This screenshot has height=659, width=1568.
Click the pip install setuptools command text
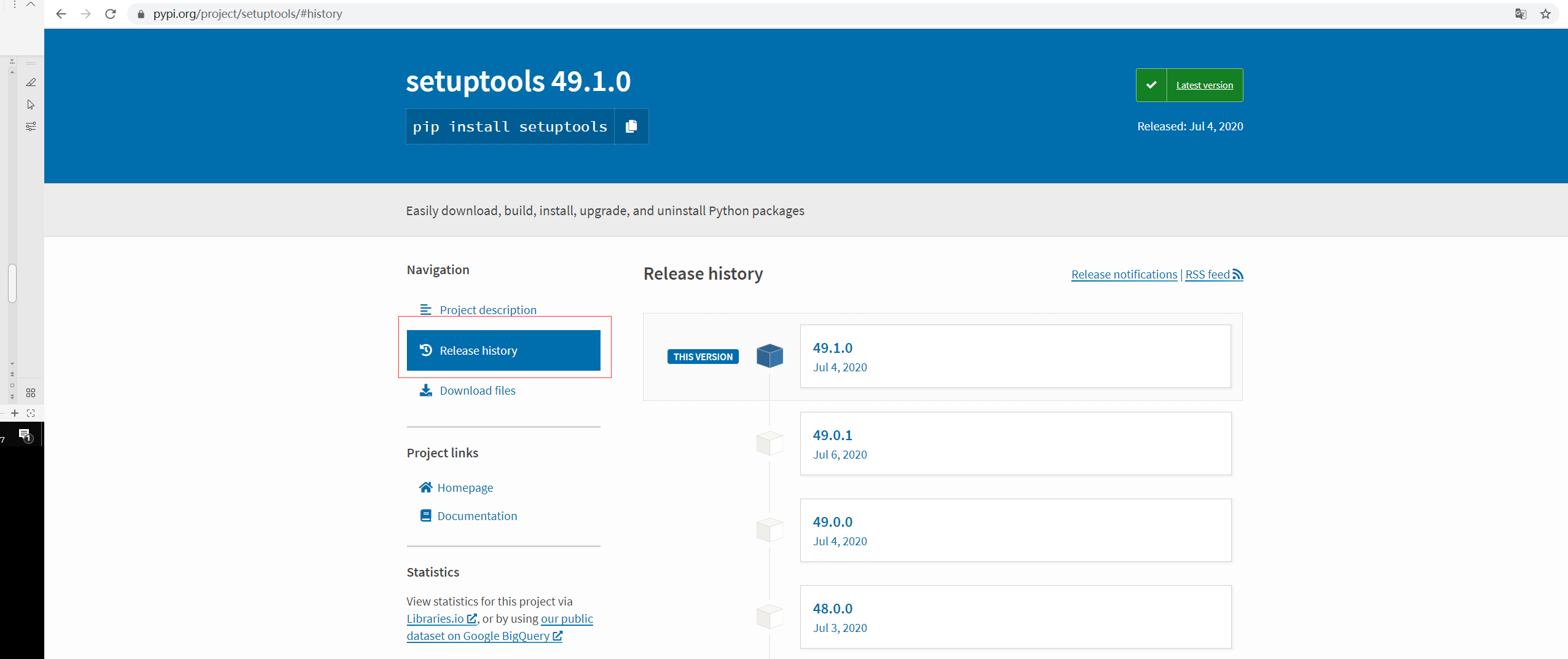point(510,127)
